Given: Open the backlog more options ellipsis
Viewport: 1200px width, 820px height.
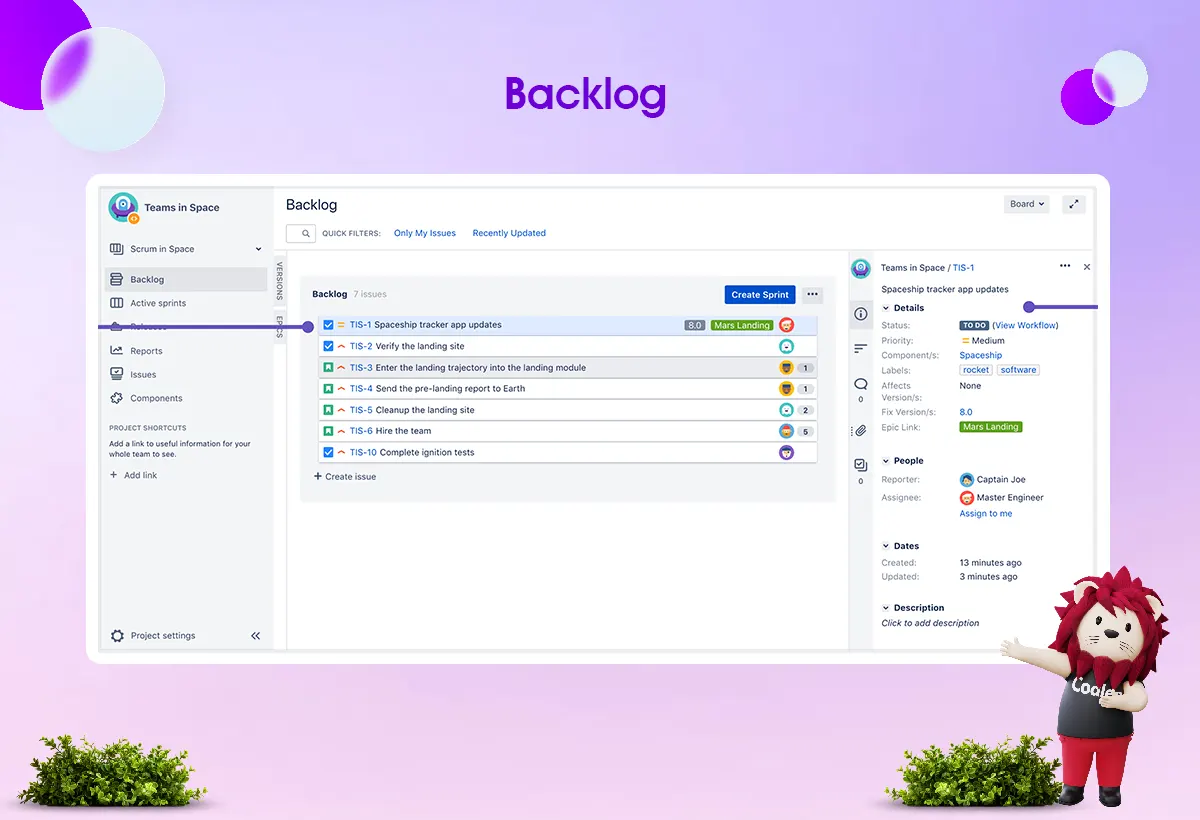Looking at the screenshot, I should pyautogui.click(x=812, y=295).
